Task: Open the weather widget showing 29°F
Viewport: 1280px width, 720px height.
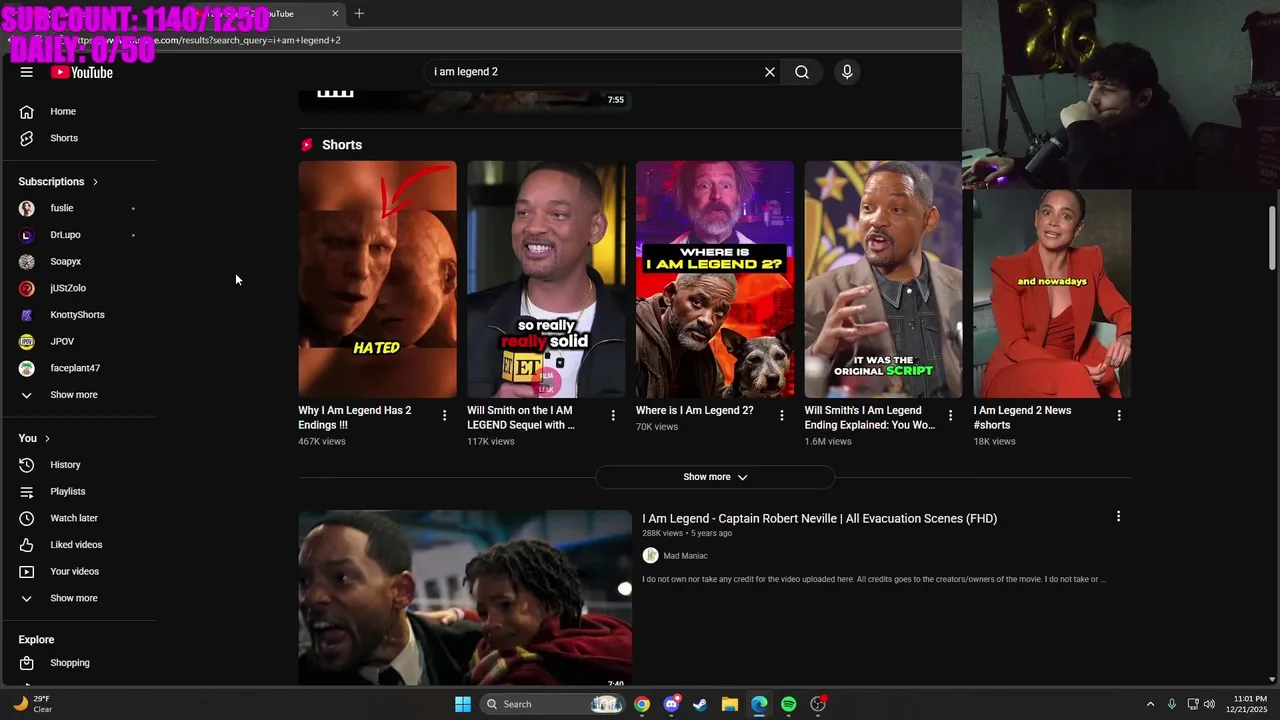Action: click(32, 704)
